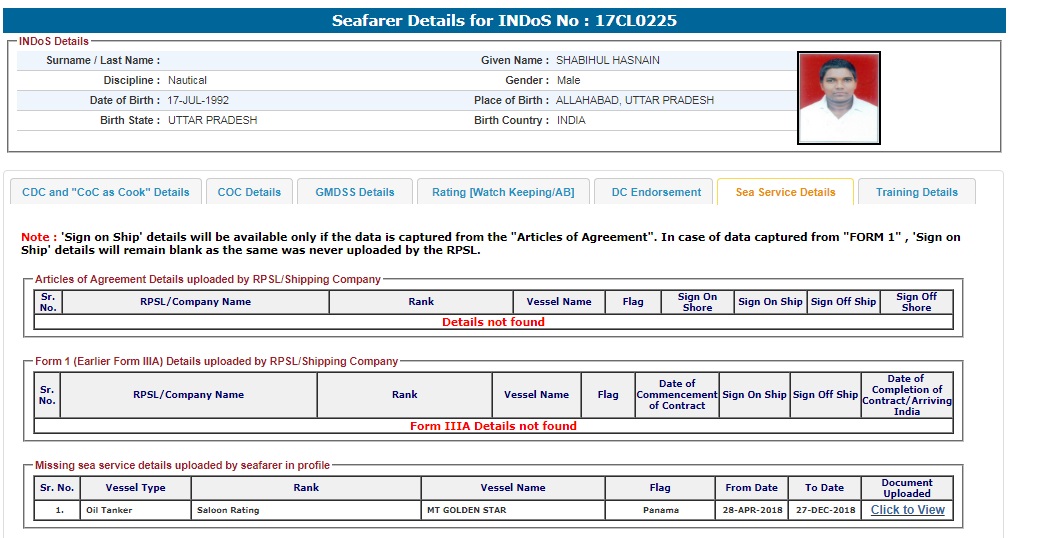Click the Seafarer Details INDoS title bar

click(504, 20)
